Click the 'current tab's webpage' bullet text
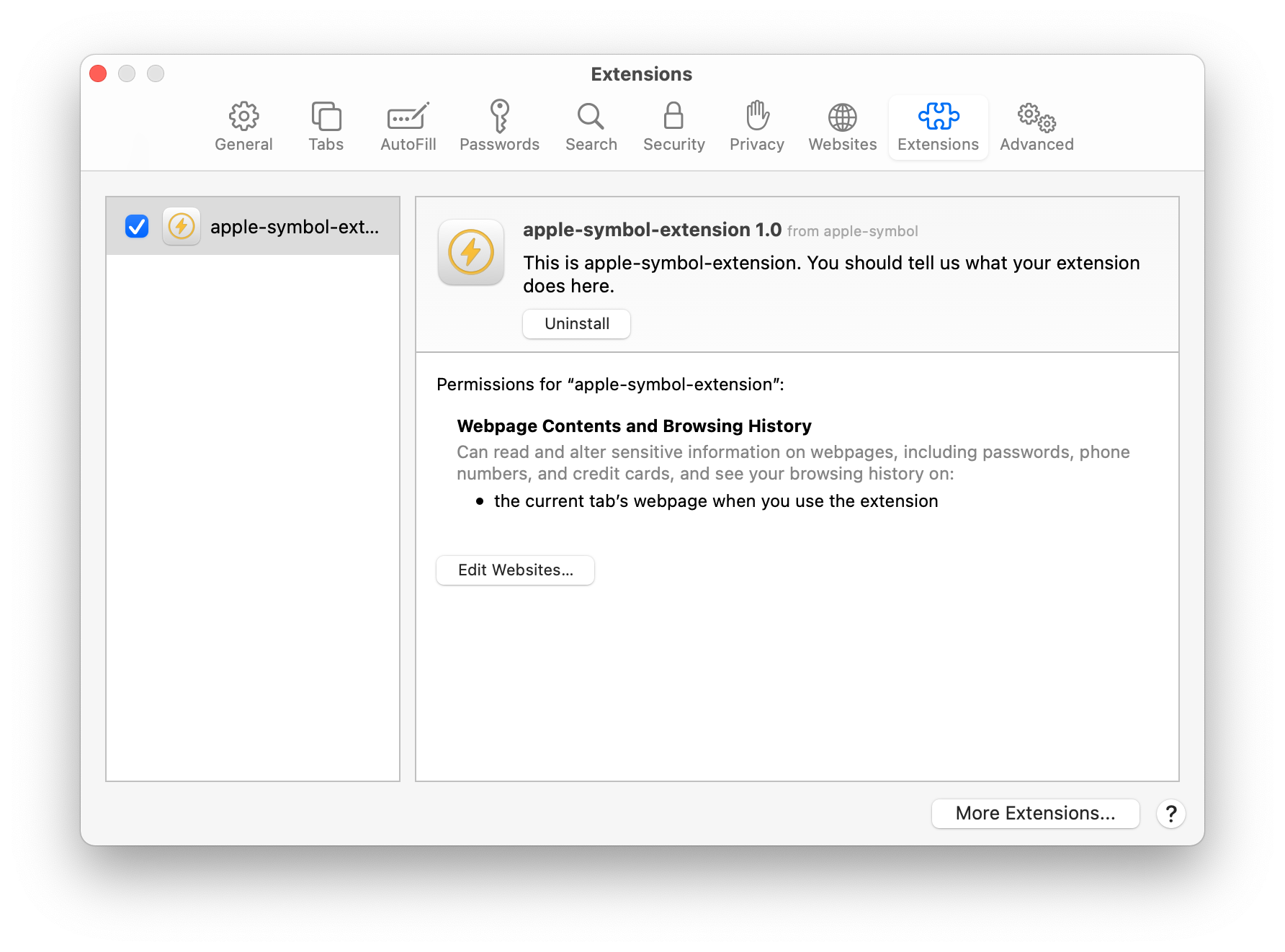1285x952 pixels. [x=716, y=501]
